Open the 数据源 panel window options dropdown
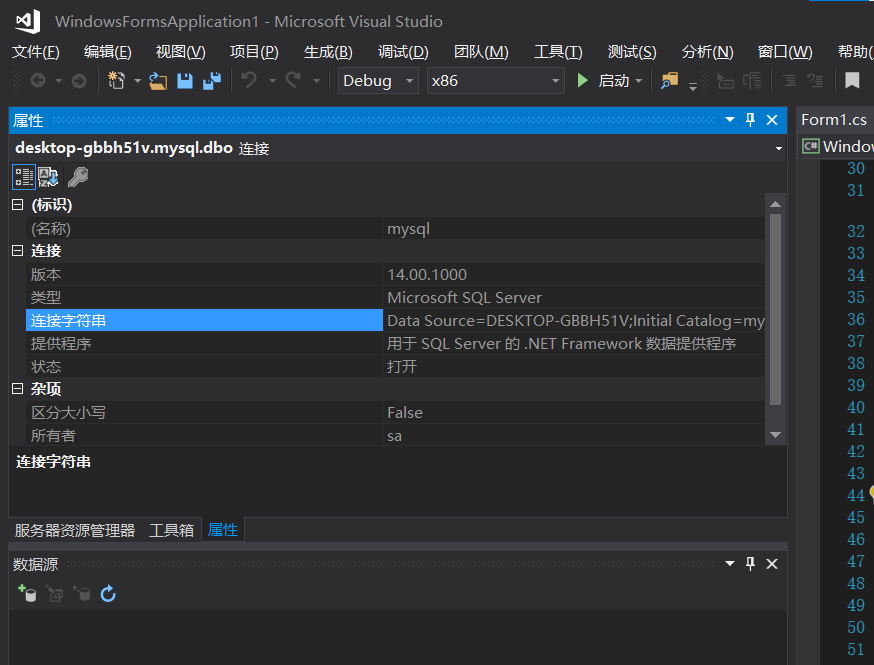 pos(730,564)
